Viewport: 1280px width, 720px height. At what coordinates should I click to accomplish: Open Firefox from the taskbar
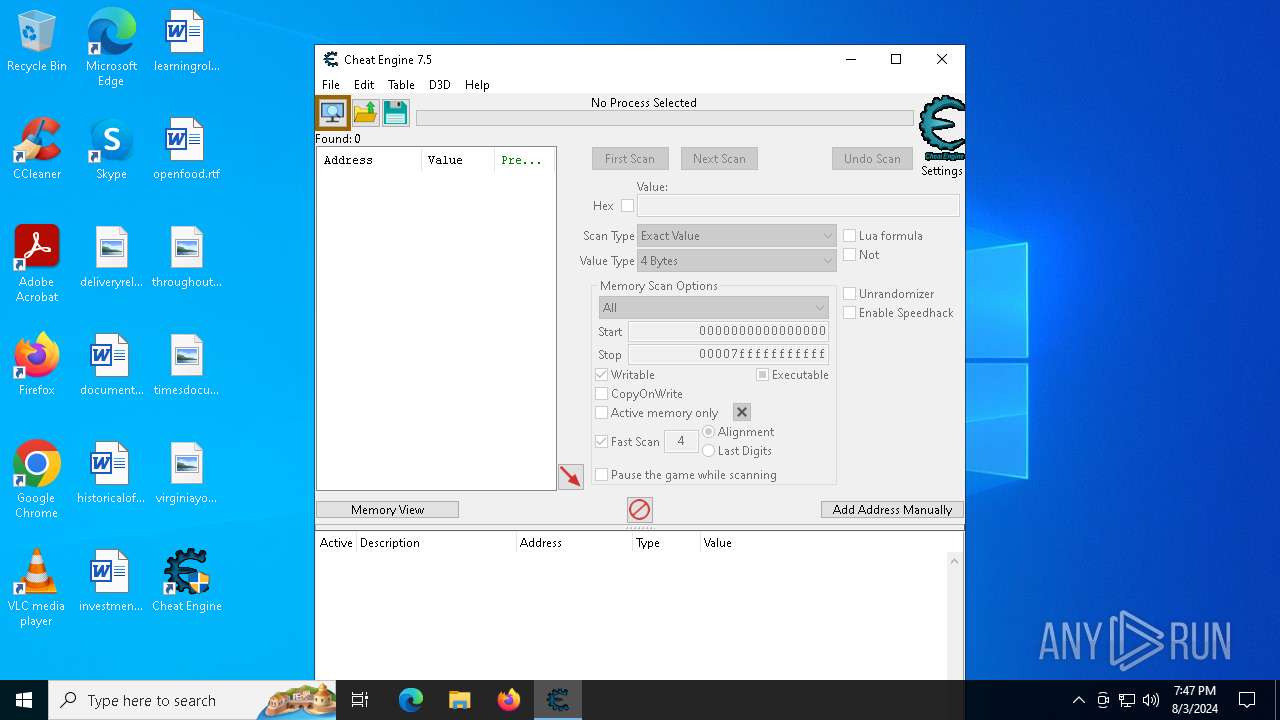pos(508,700)
